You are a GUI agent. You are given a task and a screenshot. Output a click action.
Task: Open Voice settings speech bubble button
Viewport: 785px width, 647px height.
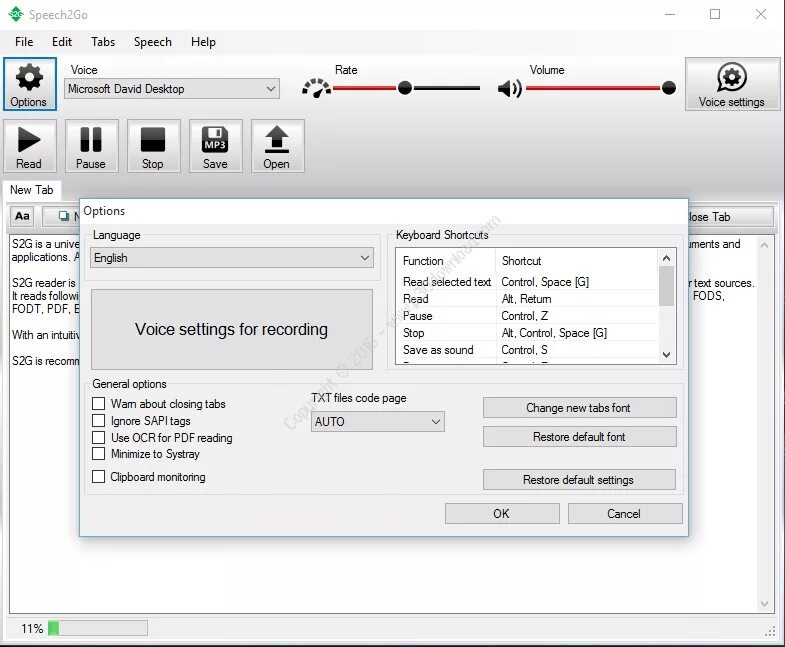731,84
